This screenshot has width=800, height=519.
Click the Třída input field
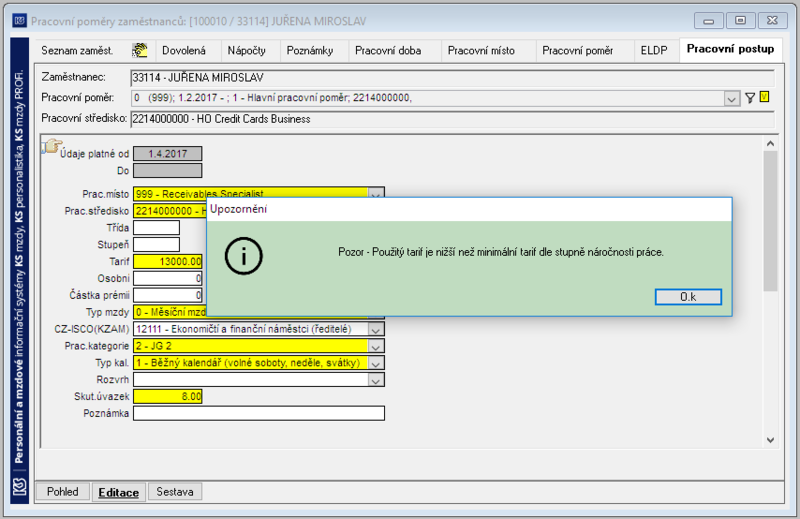[x=157, y=228]
